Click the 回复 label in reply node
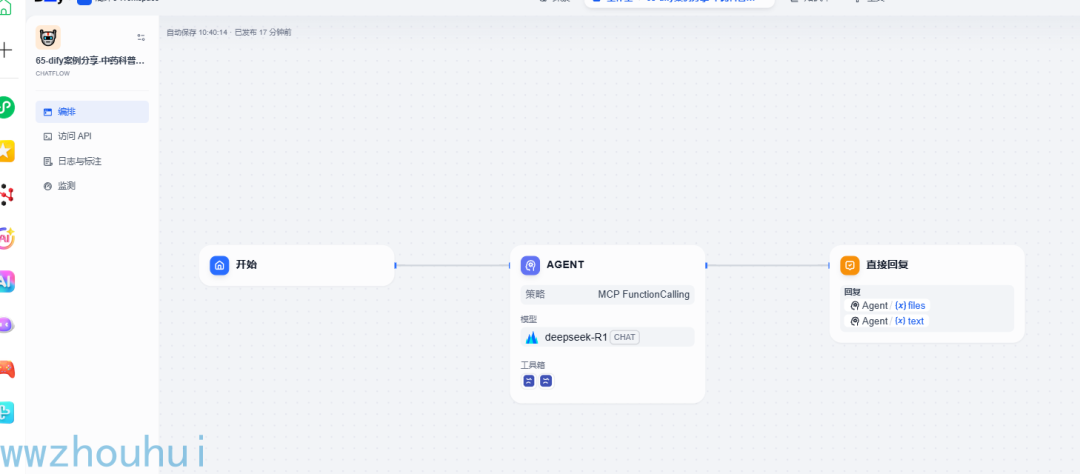The width and height of the screenshot is (1080, 474). [852, 291]
